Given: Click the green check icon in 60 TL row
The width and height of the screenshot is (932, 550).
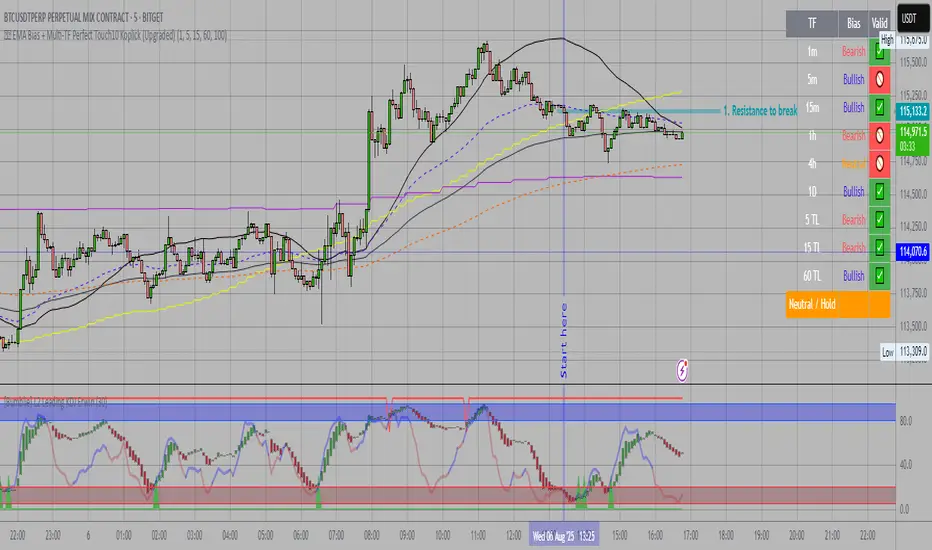Looking at the screenshot, I should (x=879, y=275).
